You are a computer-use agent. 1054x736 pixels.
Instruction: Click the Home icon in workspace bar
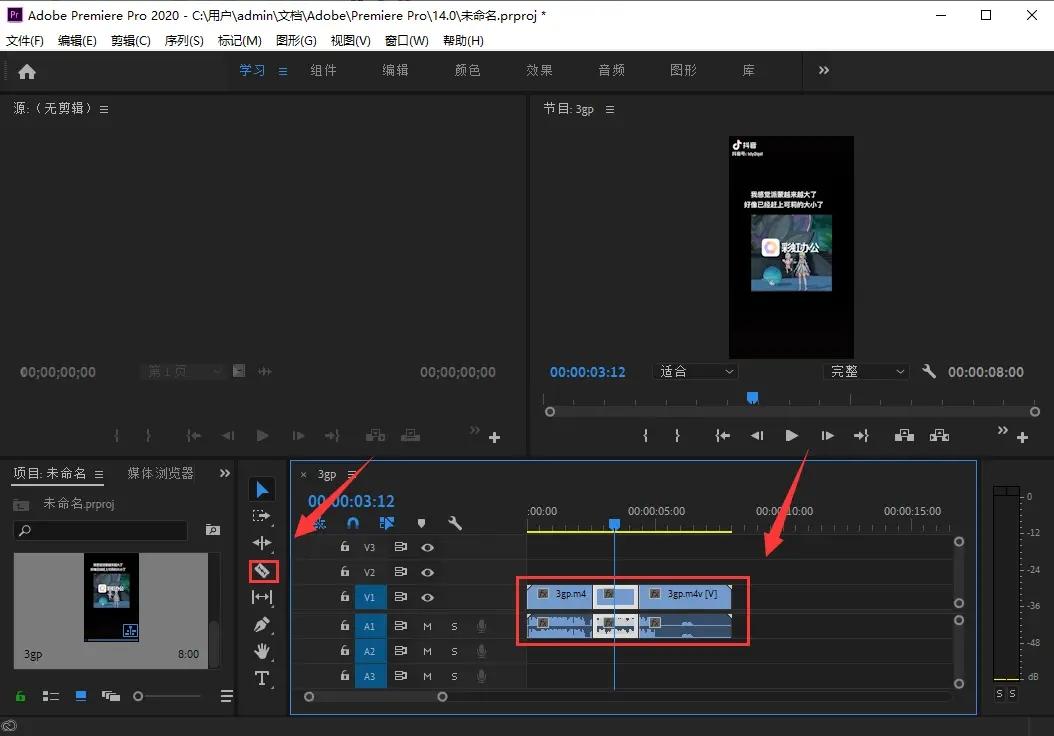[27, 71]
